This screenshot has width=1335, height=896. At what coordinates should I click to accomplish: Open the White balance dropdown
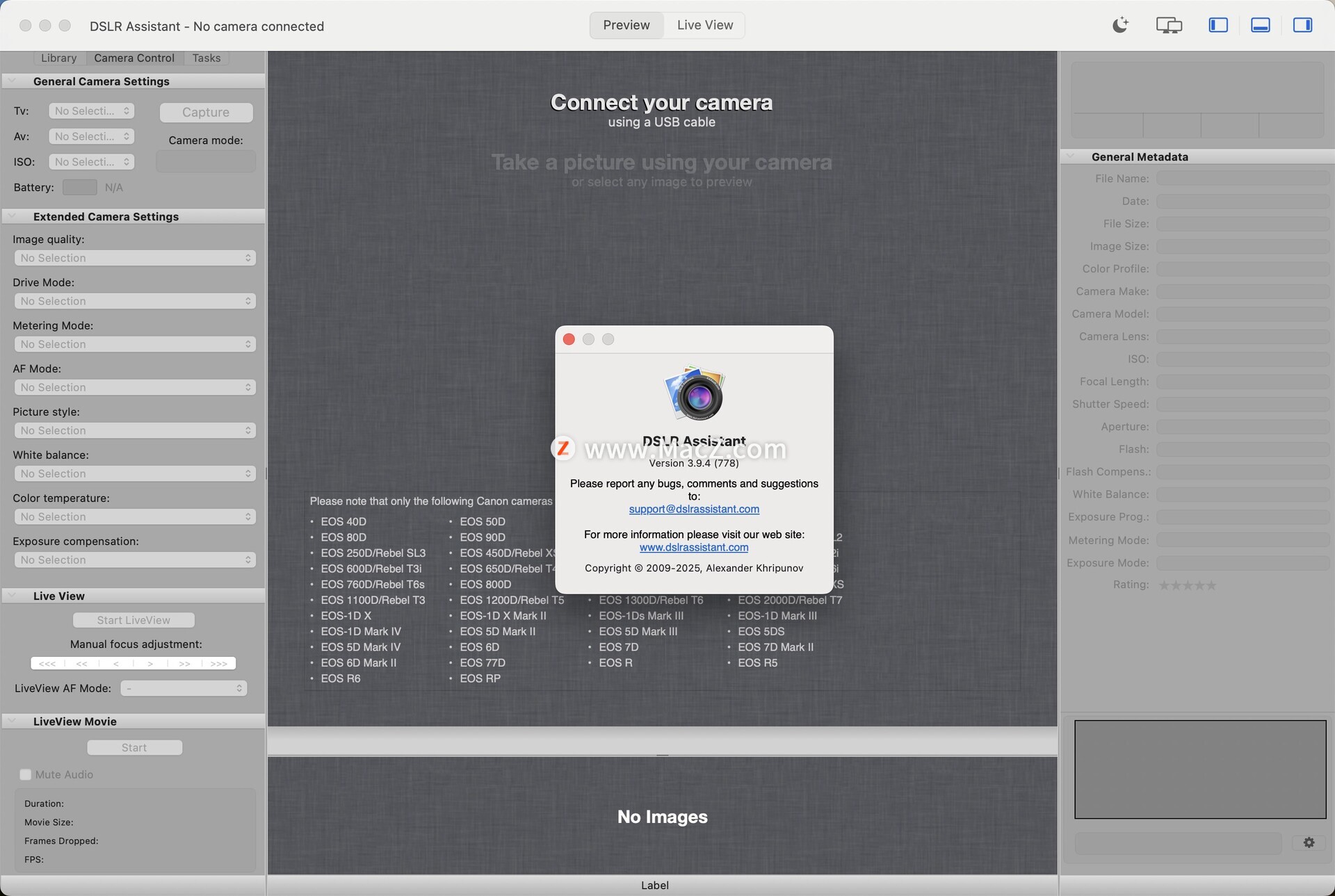point(135,473)
